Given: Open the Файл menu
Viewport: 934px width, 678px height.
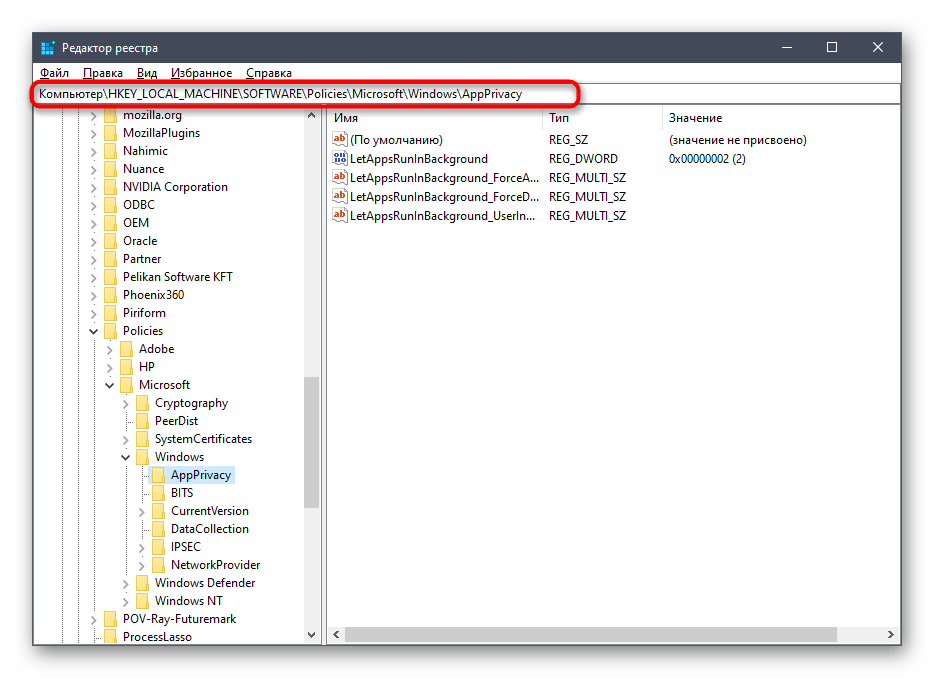Looking at the screenshot, I should pos(54,73).
